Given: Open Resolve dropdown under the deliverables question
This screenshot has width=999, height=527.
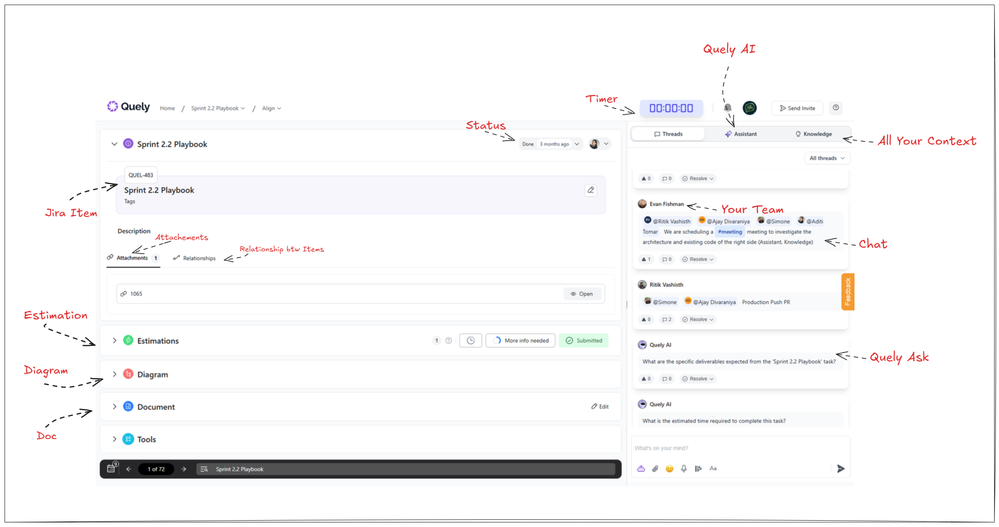Looking at the screenshot, I should tap(698, 379).
